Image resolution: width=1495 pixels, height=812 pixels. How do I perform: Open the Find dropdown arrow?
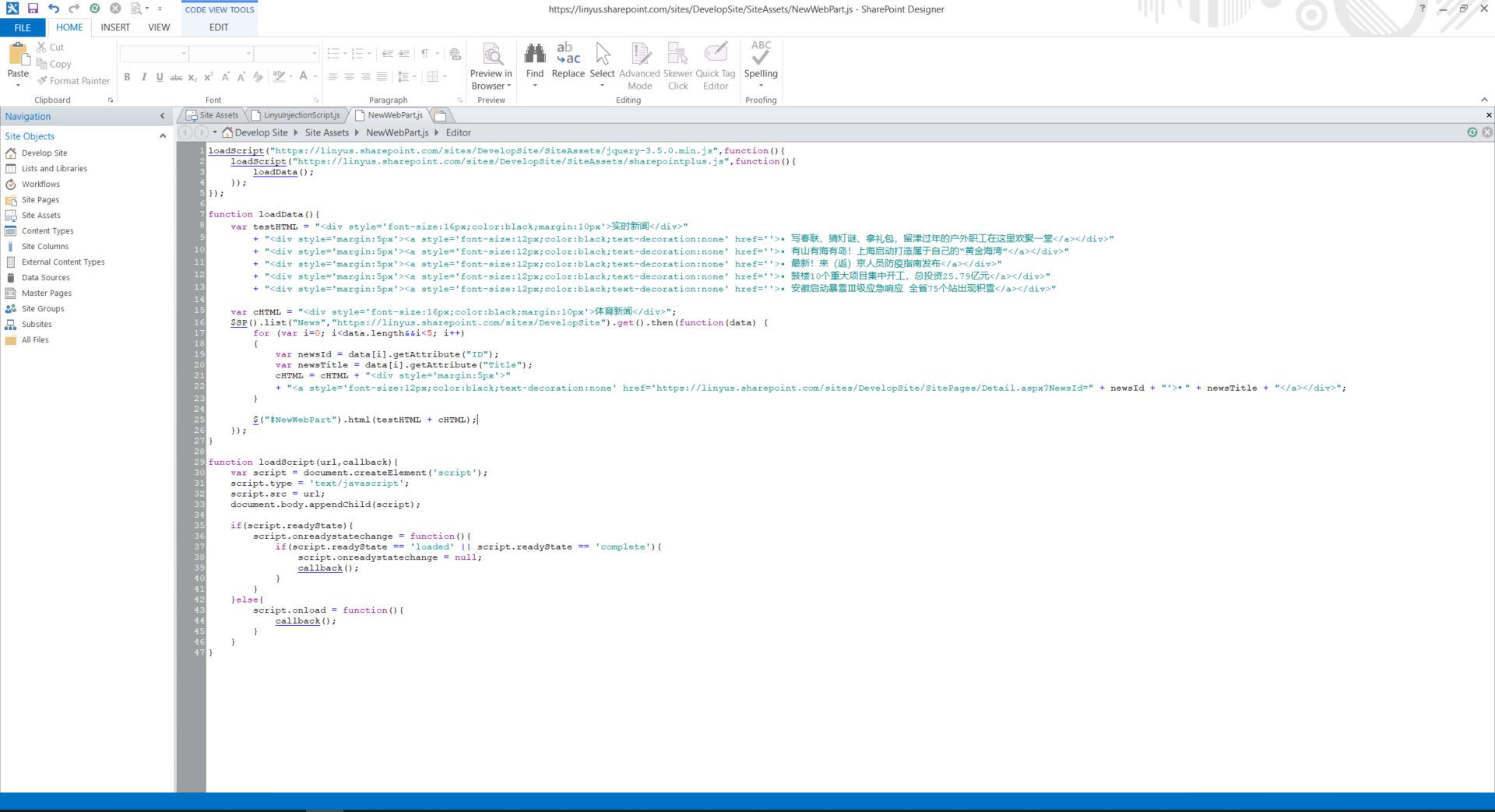pos(535,85)
